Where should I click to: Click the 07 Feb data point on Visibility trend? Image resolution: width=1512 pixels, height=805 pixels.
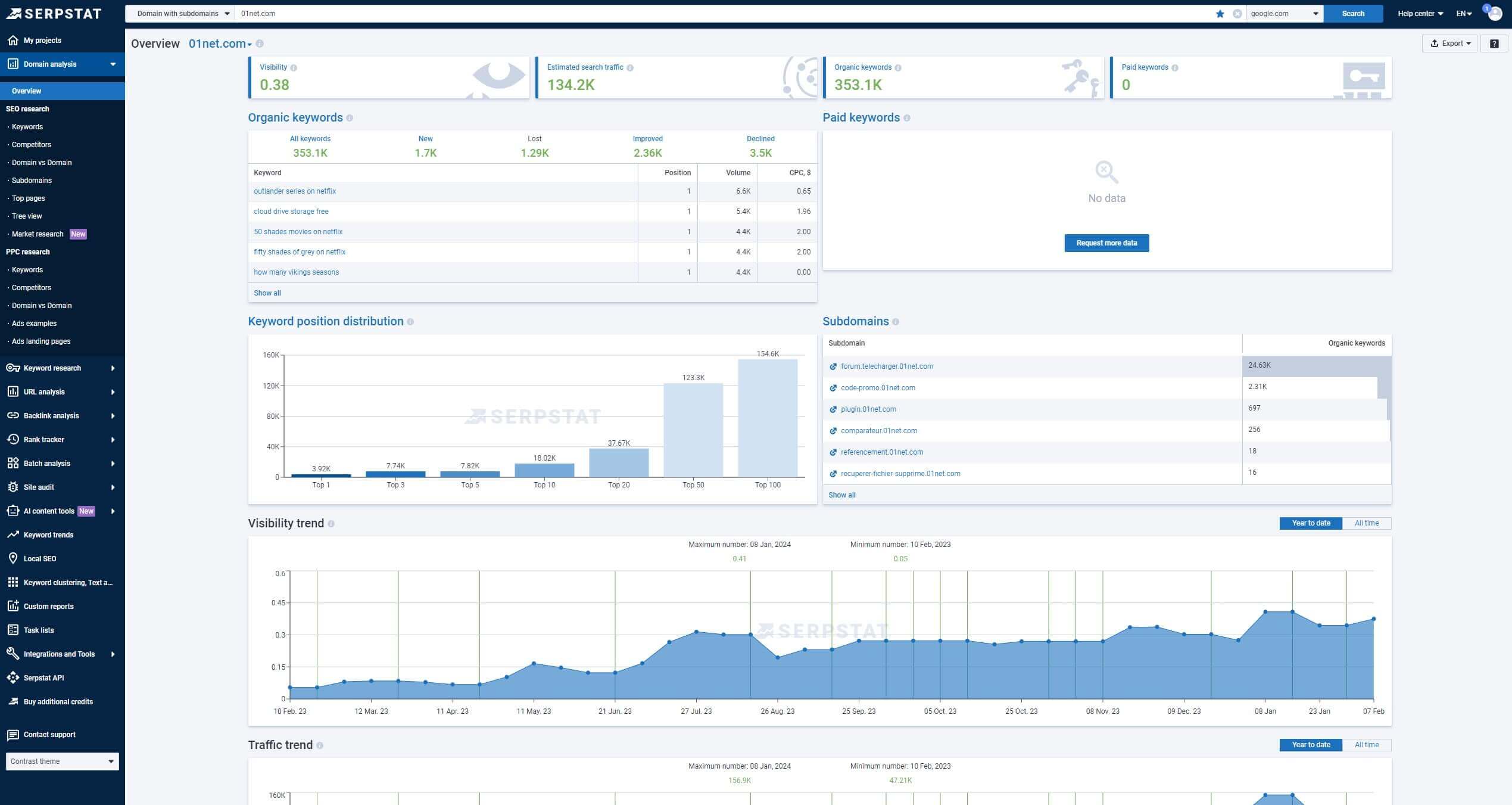[x=1374, y=619]
